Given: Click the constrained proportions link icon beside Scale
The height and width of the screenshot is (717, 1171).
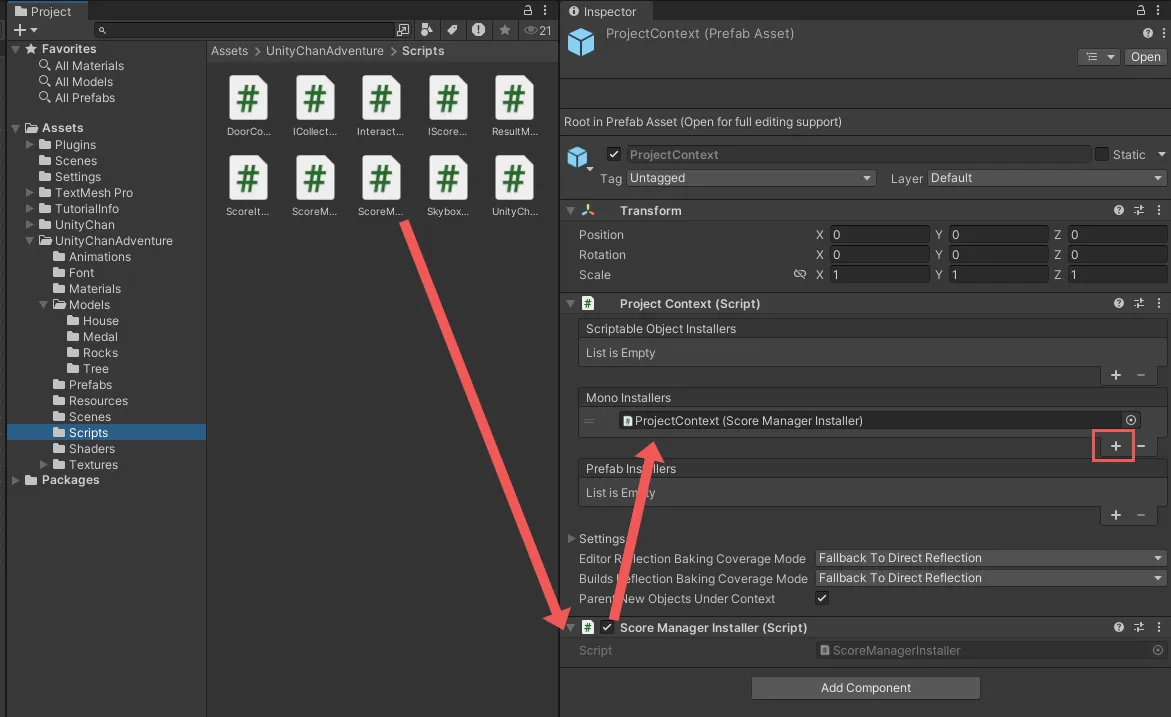Looking at the screenshot, I should point(799,274).
